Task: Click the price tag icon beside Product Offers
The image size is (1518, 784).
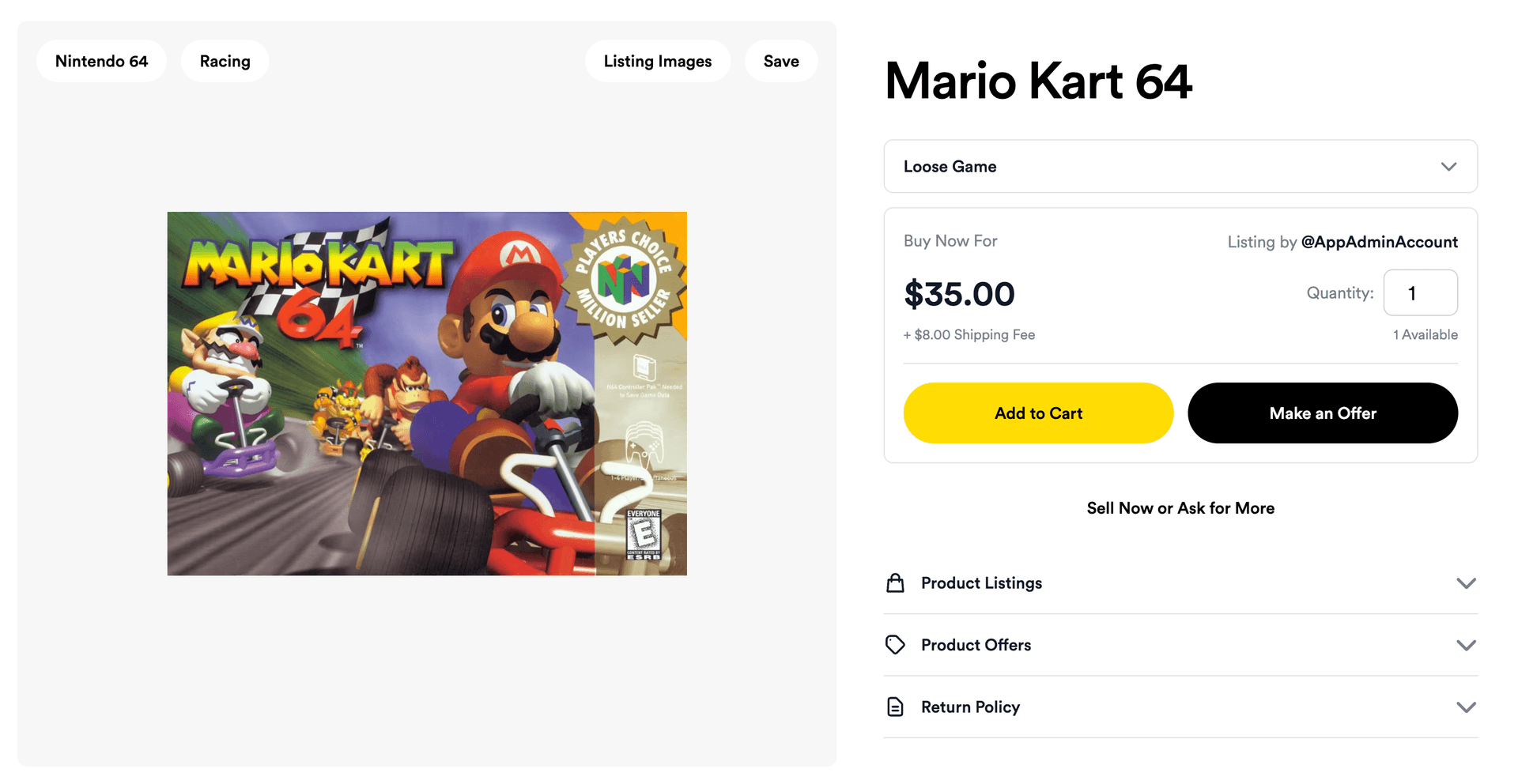Action: pos(896,645)
